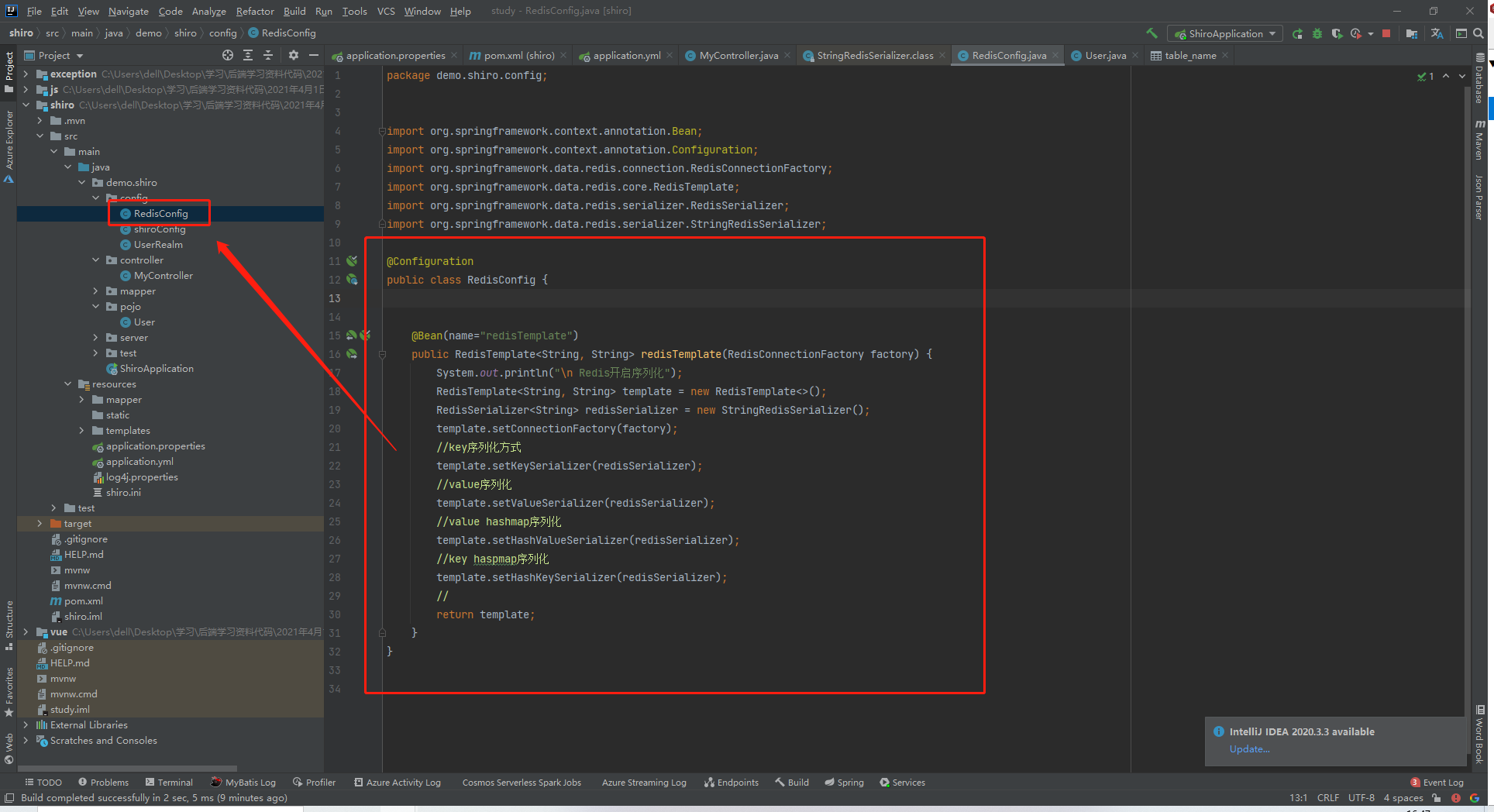This screenshot has height=812, width=1494.
Task: Collapse the resources folder
Action: (x=67, y=384)
